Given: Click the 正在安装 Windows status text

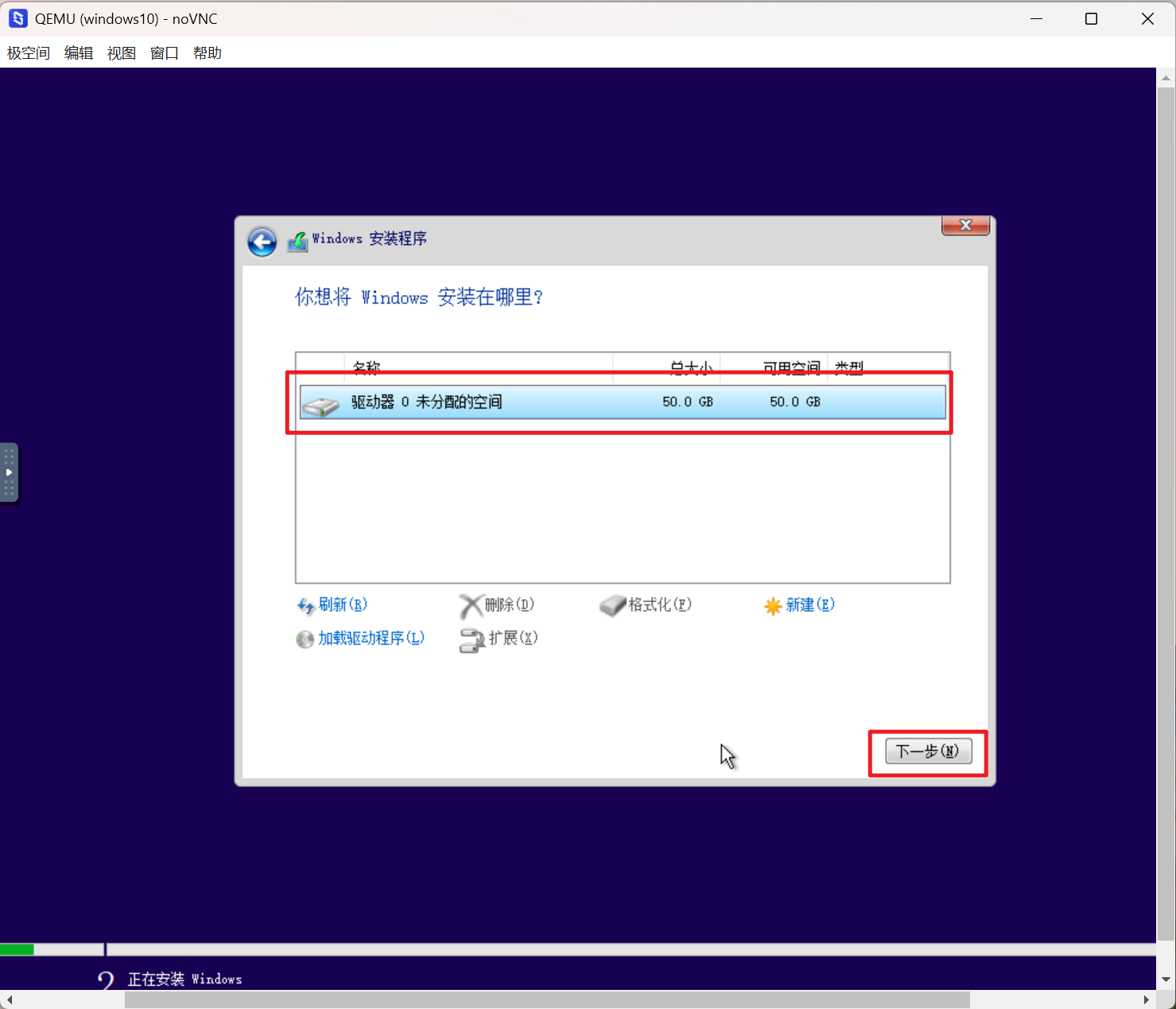Looking at the screenshot, I should (x=184, y=979).
